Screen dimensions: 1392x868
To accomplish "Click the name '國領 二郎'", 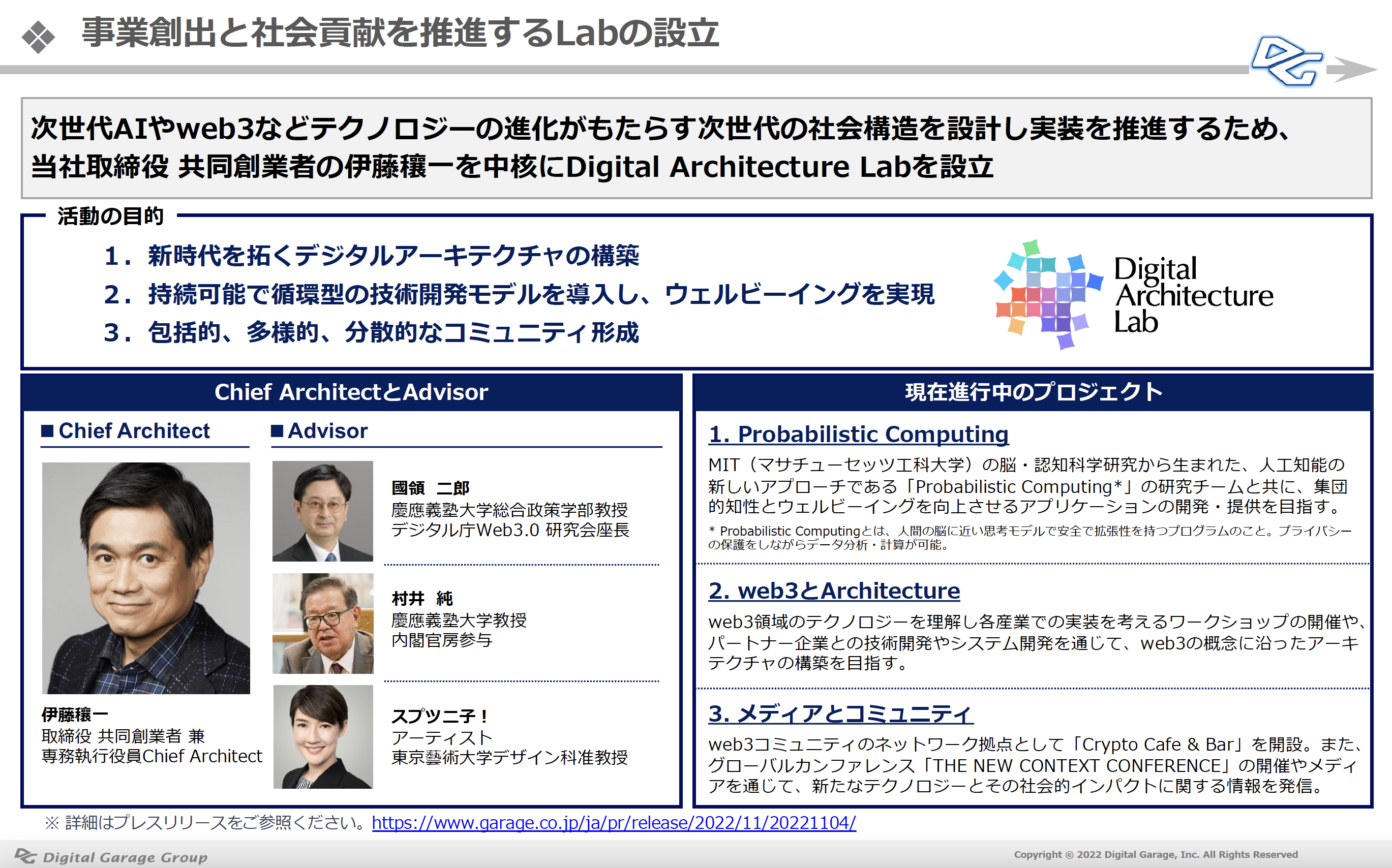I will pyautogui.click(x=431, y=488).
